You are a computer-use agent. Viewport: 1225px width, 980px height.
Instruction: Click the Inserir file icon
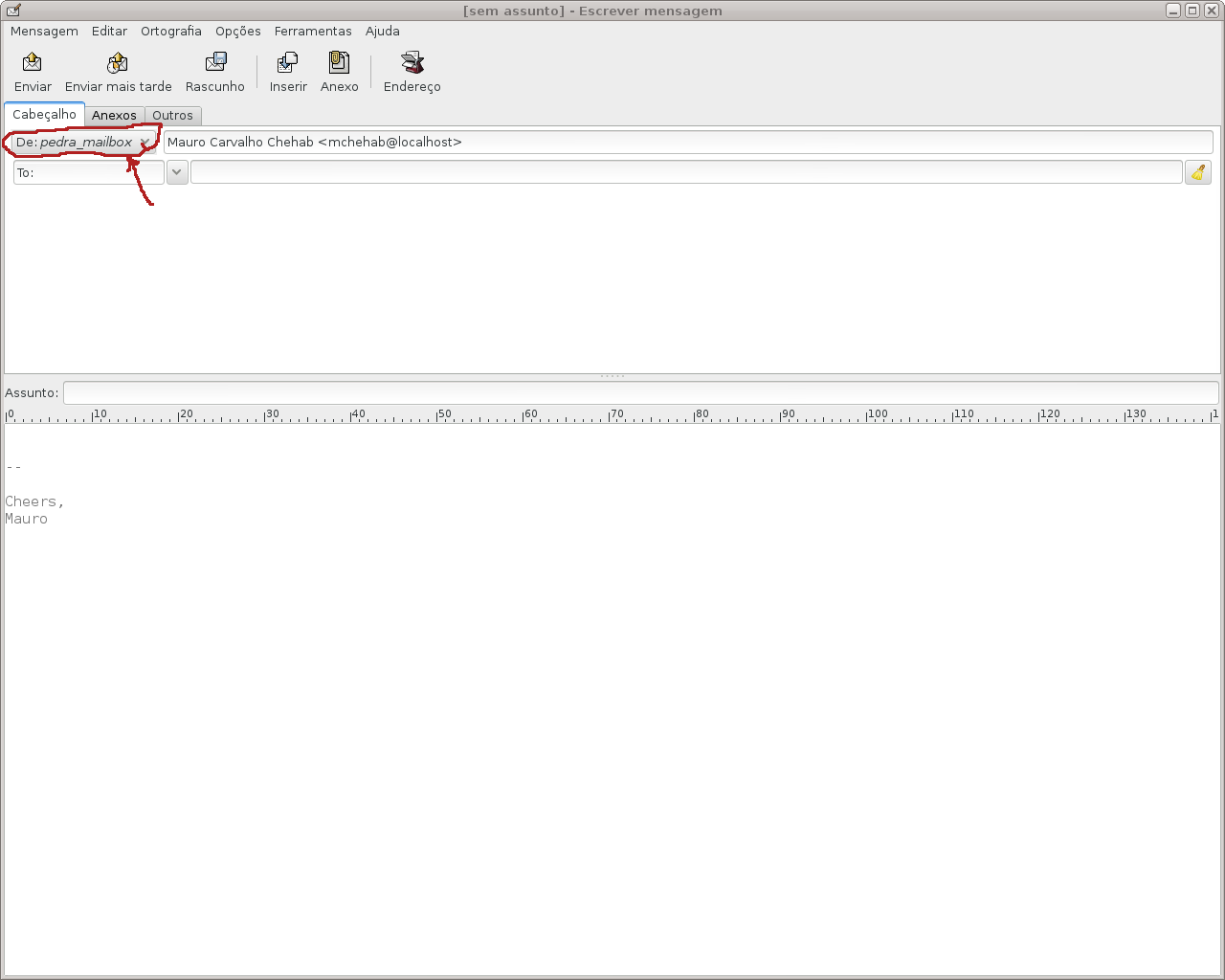tap(287, 63)
